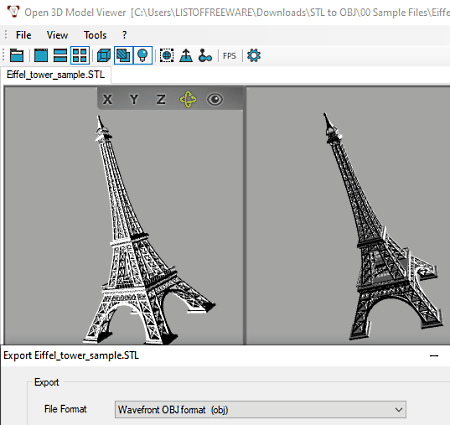The height and width of the screenshot is (425, 450).
Task: Lock rotation to the Z axis
Action: coord(161,99)
